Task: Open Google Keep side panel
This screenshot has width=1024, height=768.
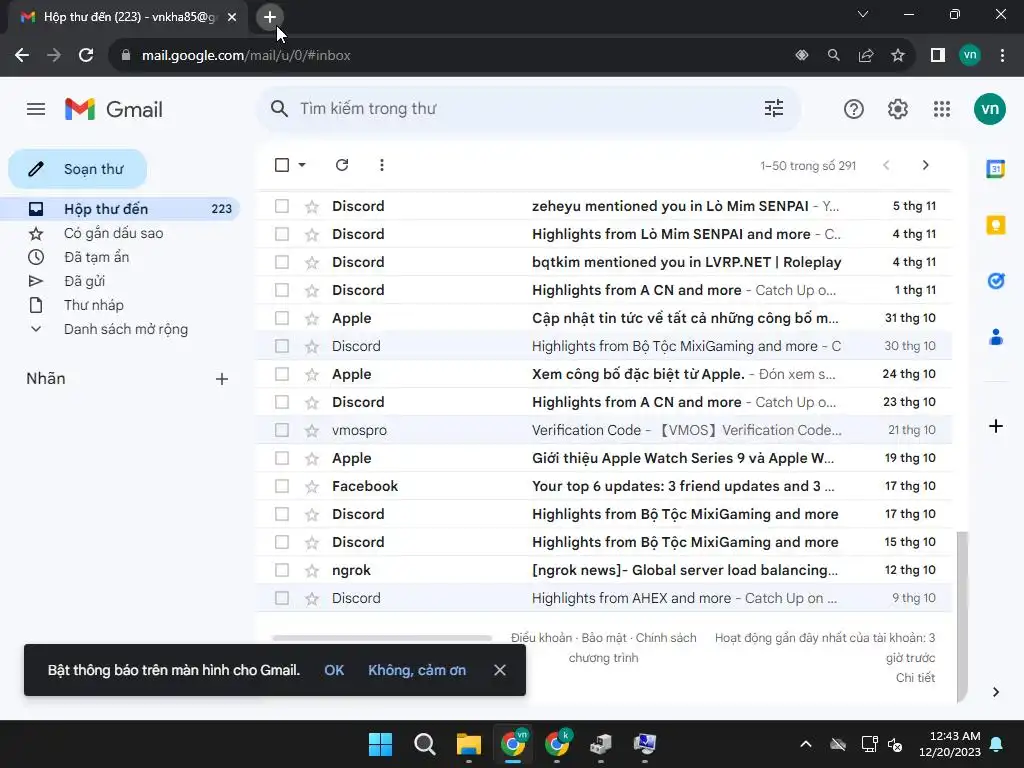Action: coord(995,225)
